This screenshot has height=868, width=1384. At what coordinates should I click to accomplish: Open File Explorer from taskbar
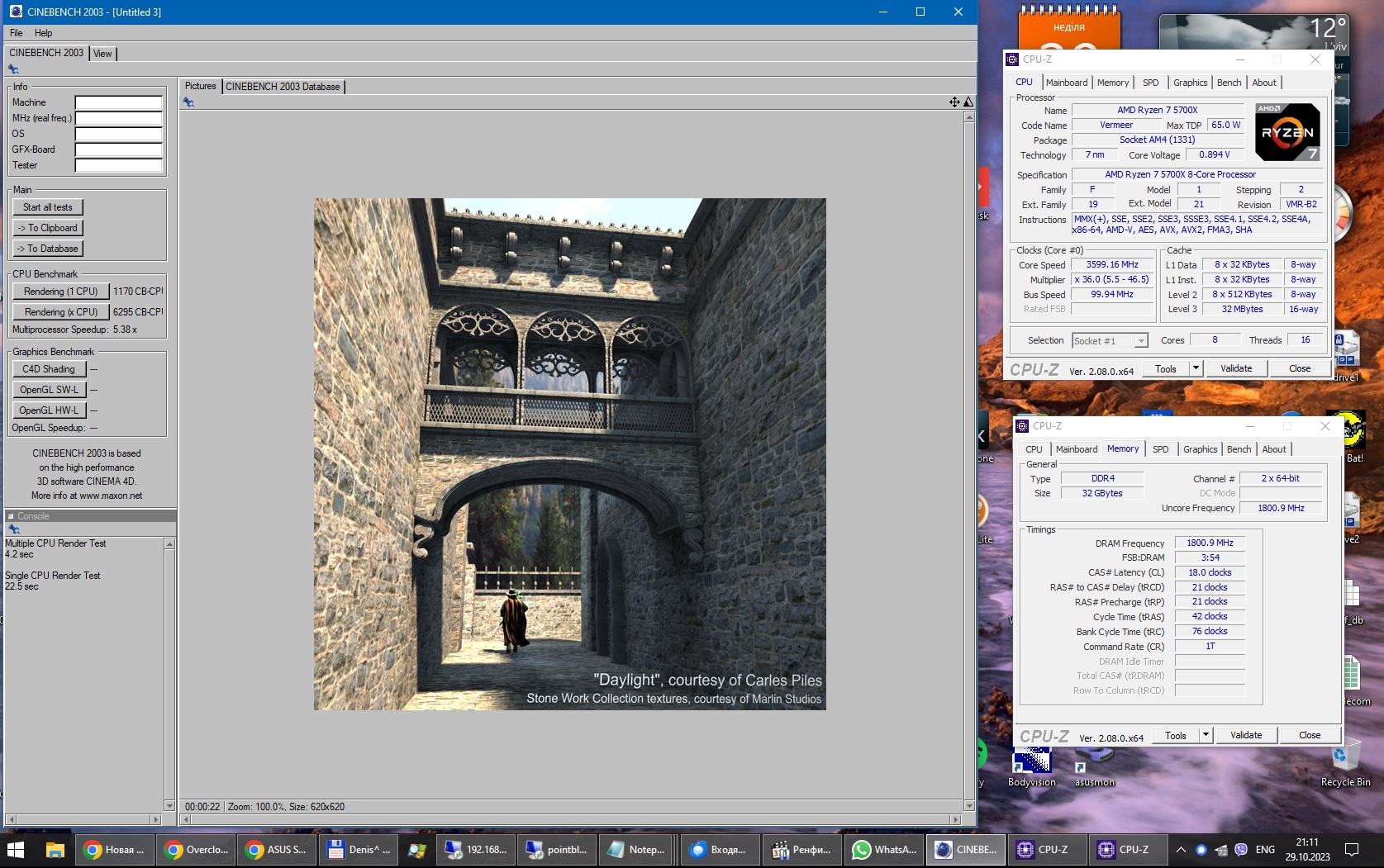55,849
